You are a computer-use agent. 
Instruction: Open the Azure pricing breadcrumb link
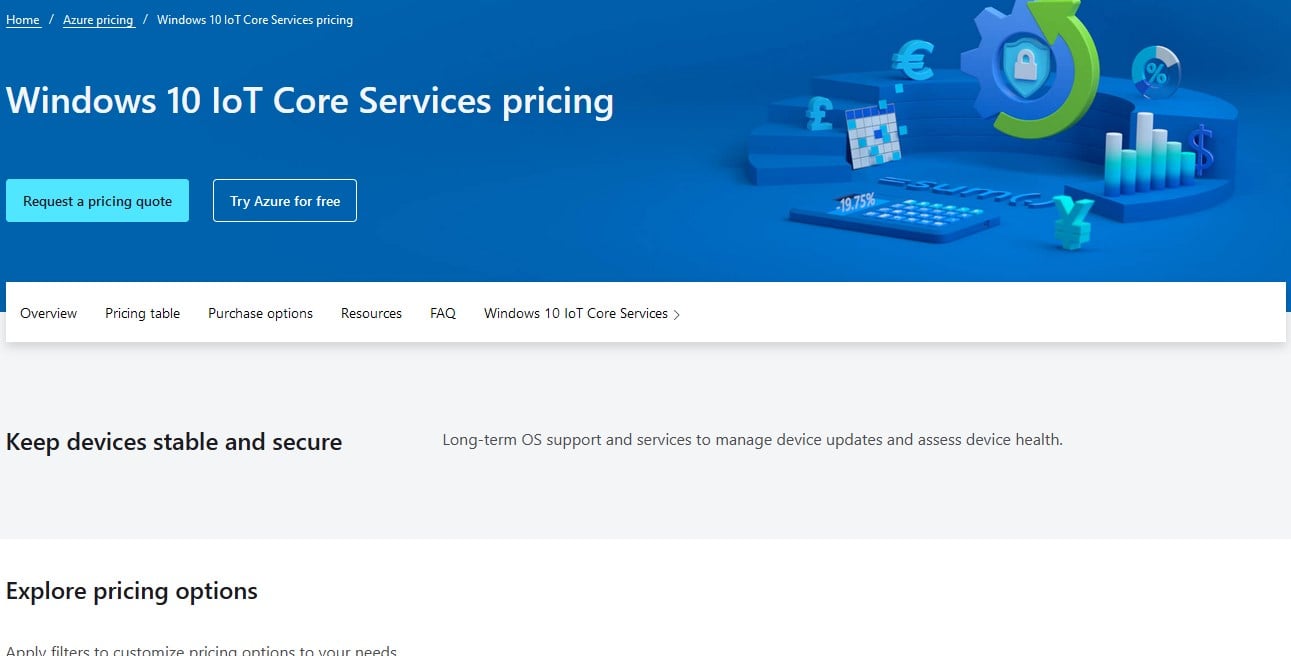[x=98, y=20]
